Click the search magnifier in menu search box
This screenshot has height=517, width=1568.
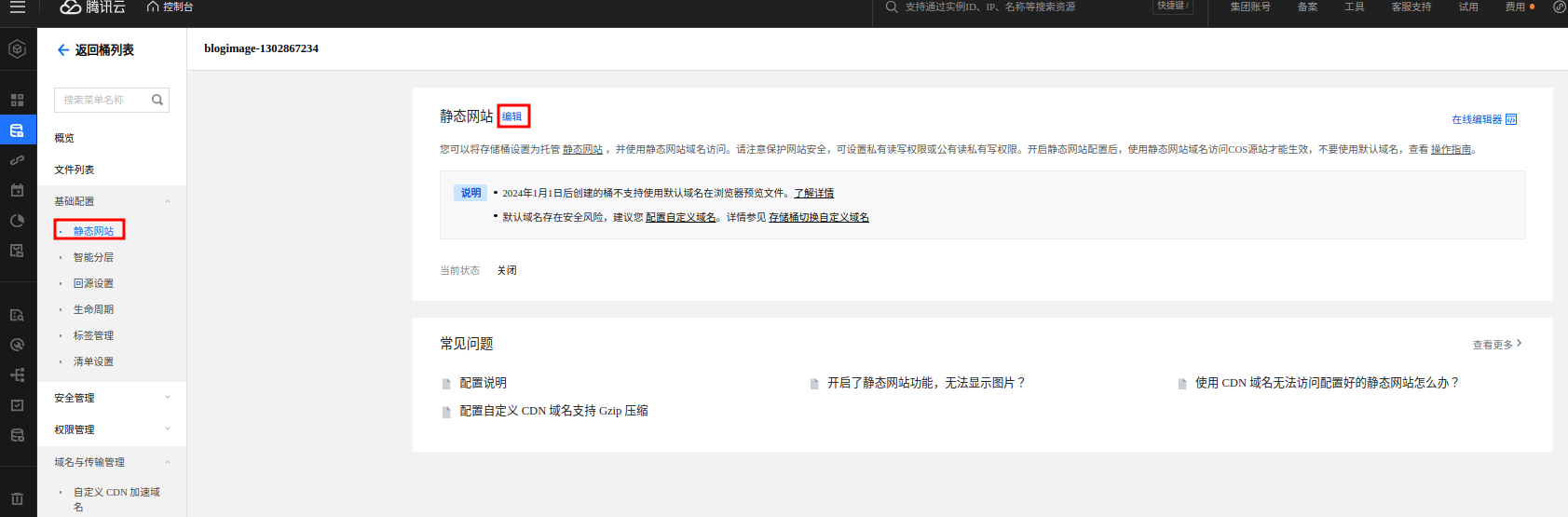[157, 100]
